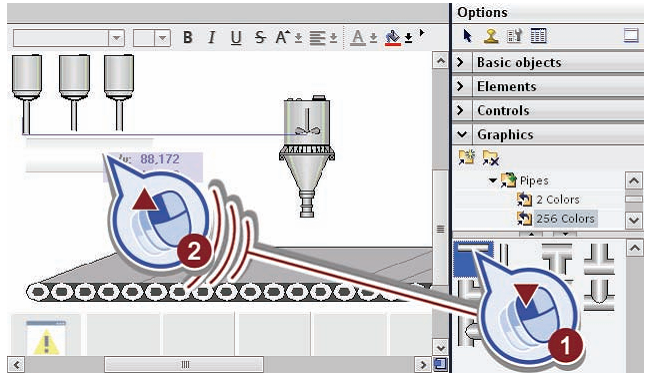Expand the Controls section
648x376 pixels.
pos(460,110)
